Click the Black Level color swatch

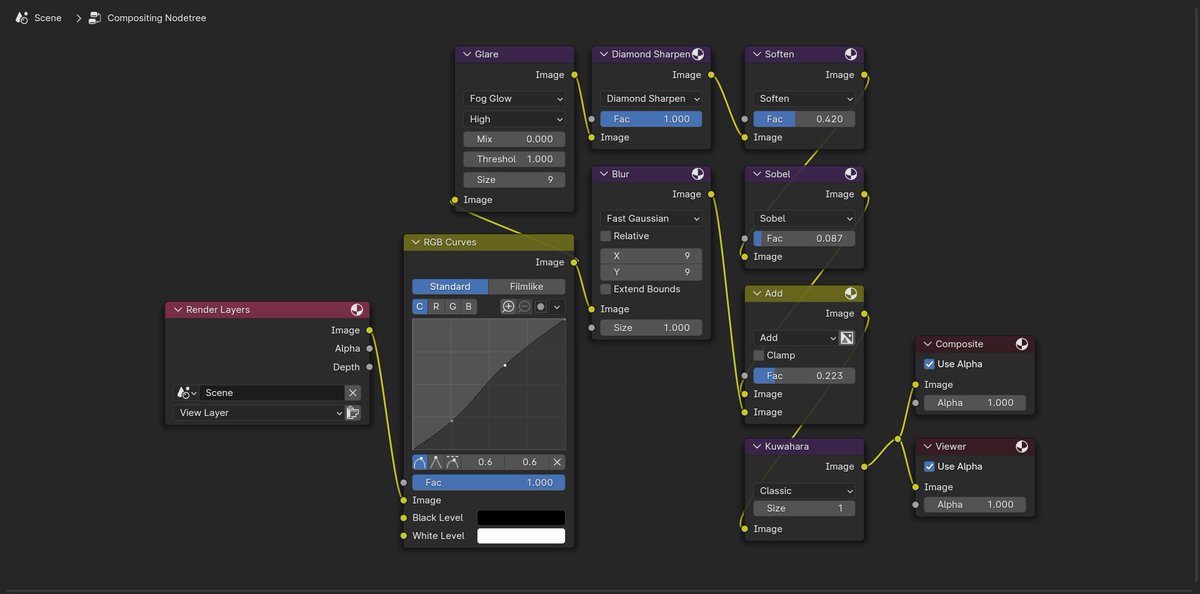coord(521,518)
